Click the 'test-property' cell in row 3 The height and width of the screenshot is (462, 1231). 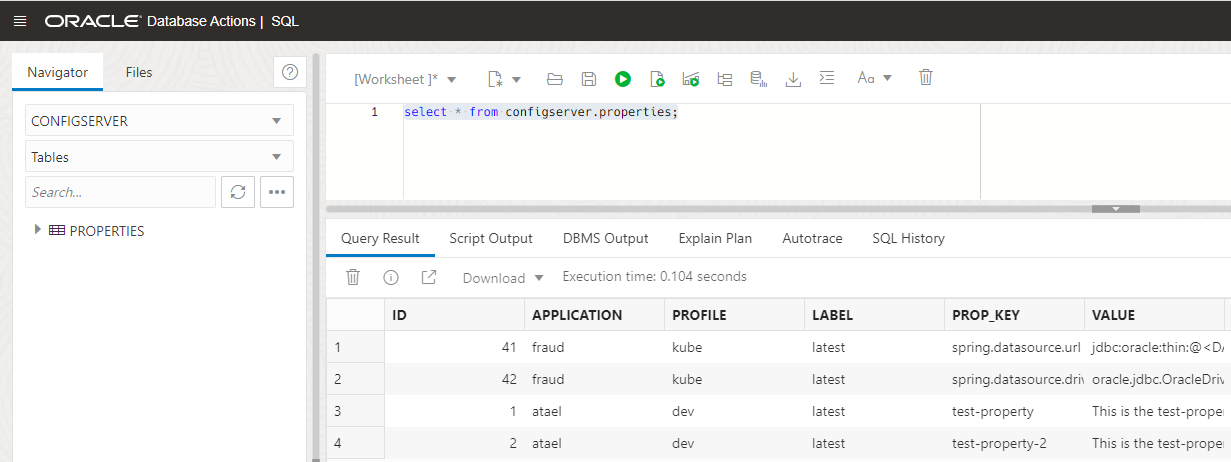1015,411
